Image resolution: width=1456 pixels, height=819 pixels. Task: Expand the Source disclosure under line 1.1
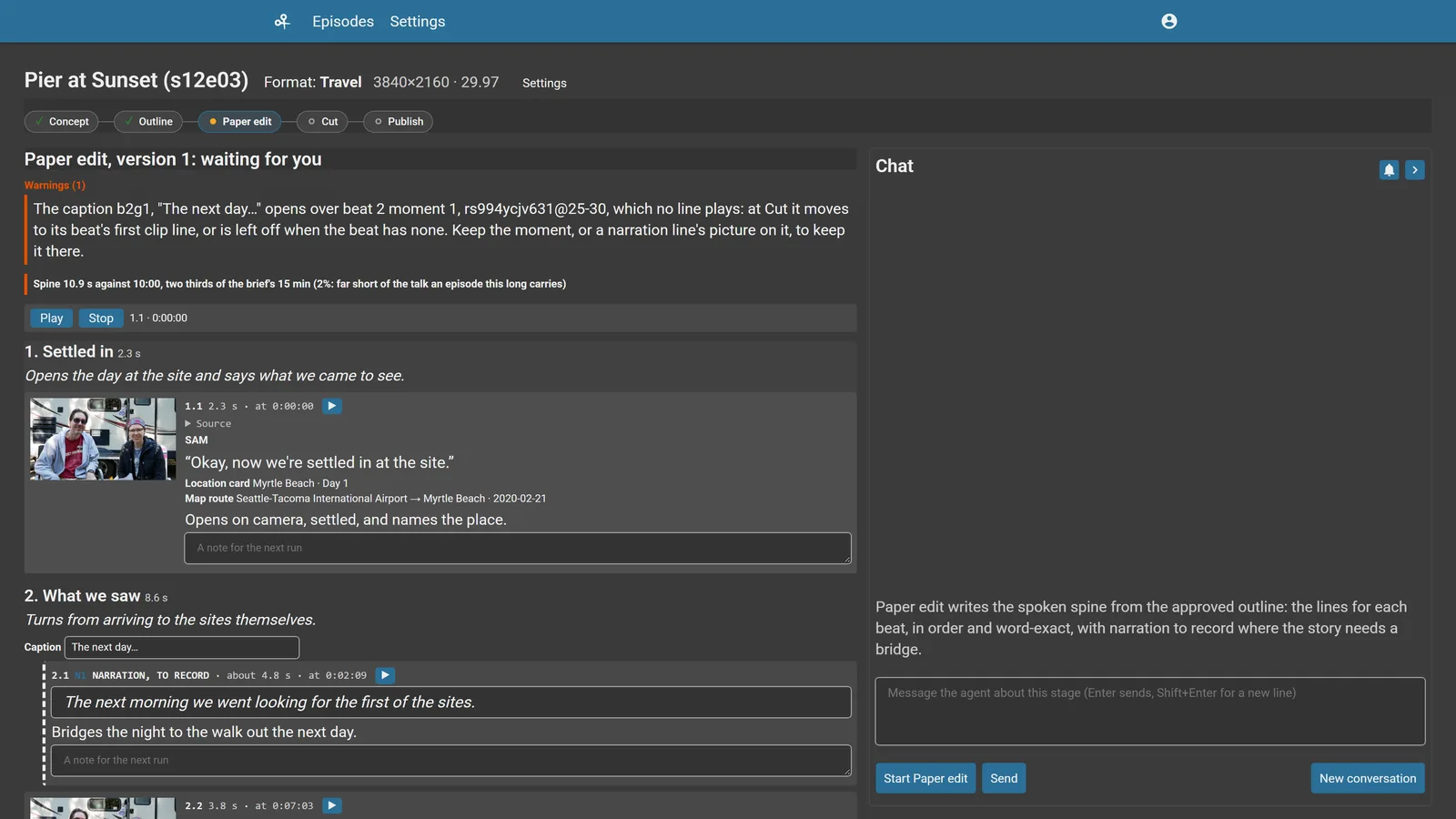click(x=208, y=423)
